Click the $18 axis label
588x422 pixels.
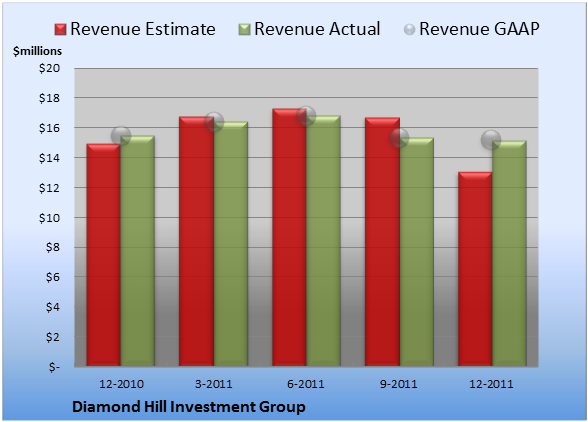pos(50,98)
